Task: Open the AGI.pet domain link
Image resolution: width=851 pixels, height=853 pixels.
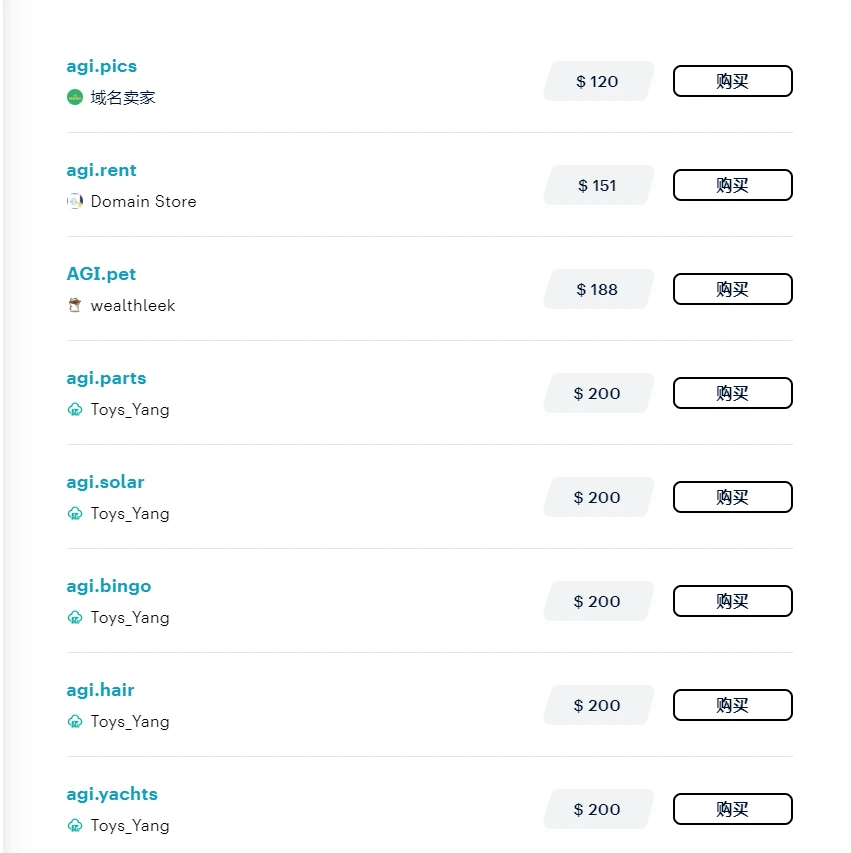Action: pos(102,274)
